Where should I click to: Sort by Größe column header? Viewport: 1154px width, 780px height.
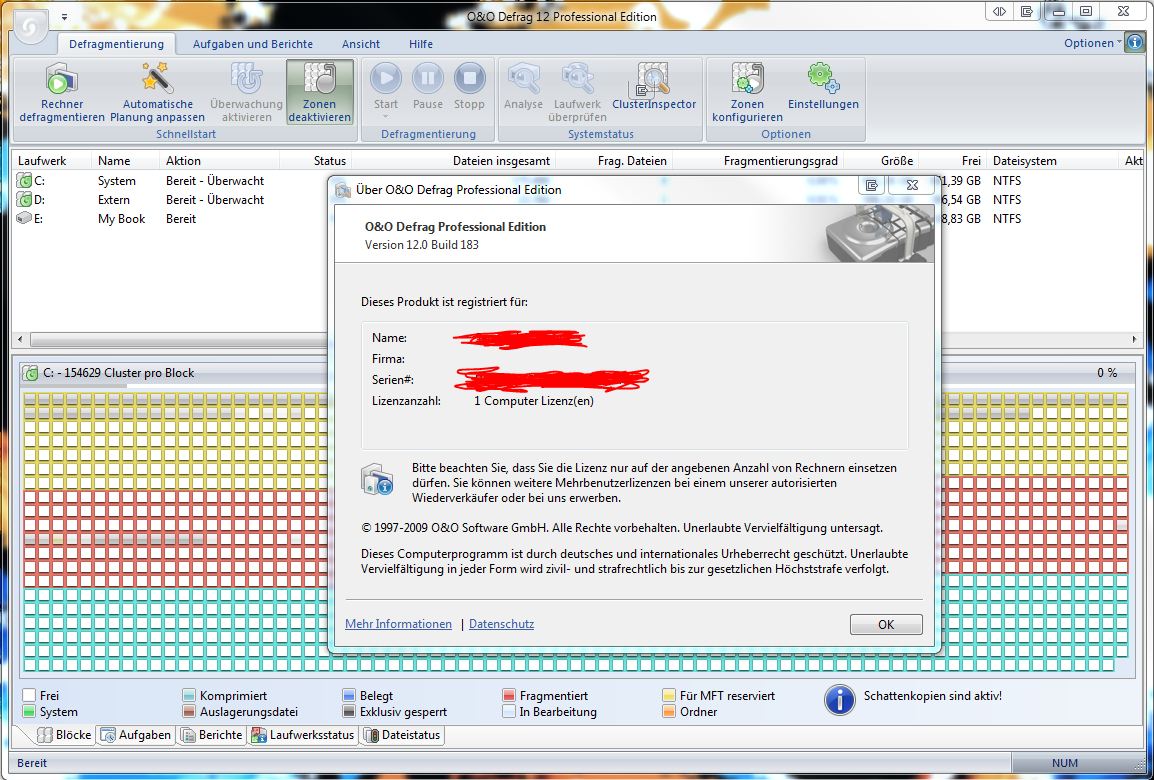tap(881, 160)
